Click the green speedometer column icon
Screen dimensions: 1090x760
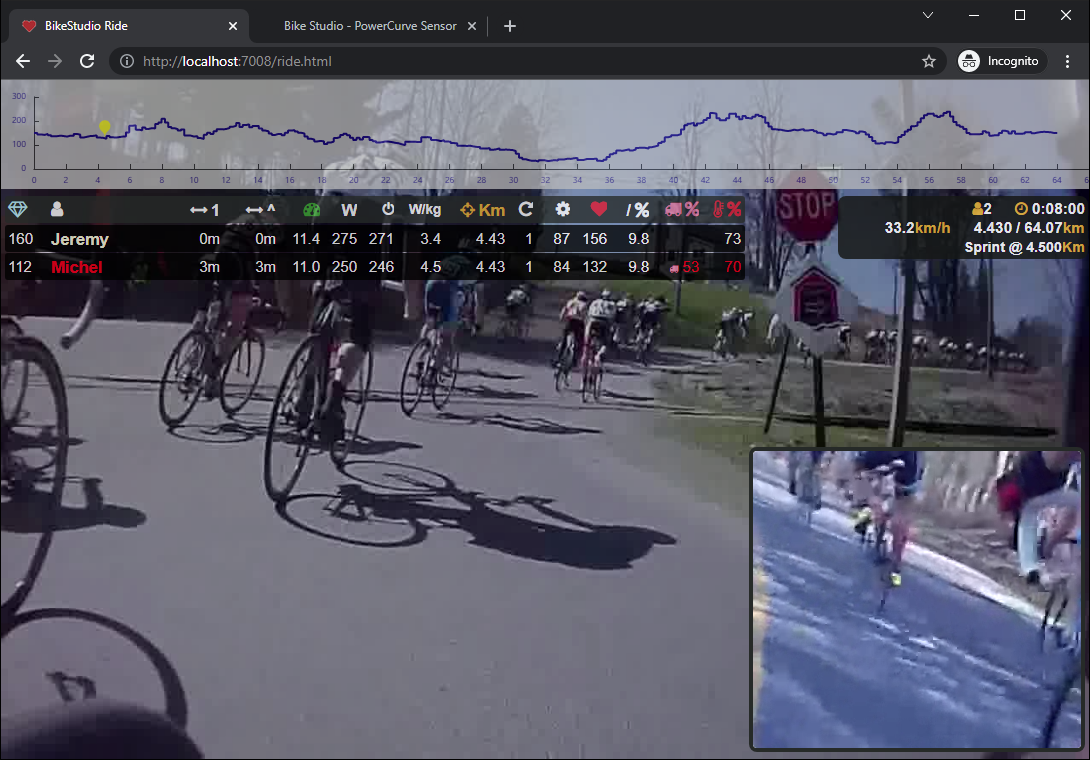pyautogui.click(x=311, y=209)
